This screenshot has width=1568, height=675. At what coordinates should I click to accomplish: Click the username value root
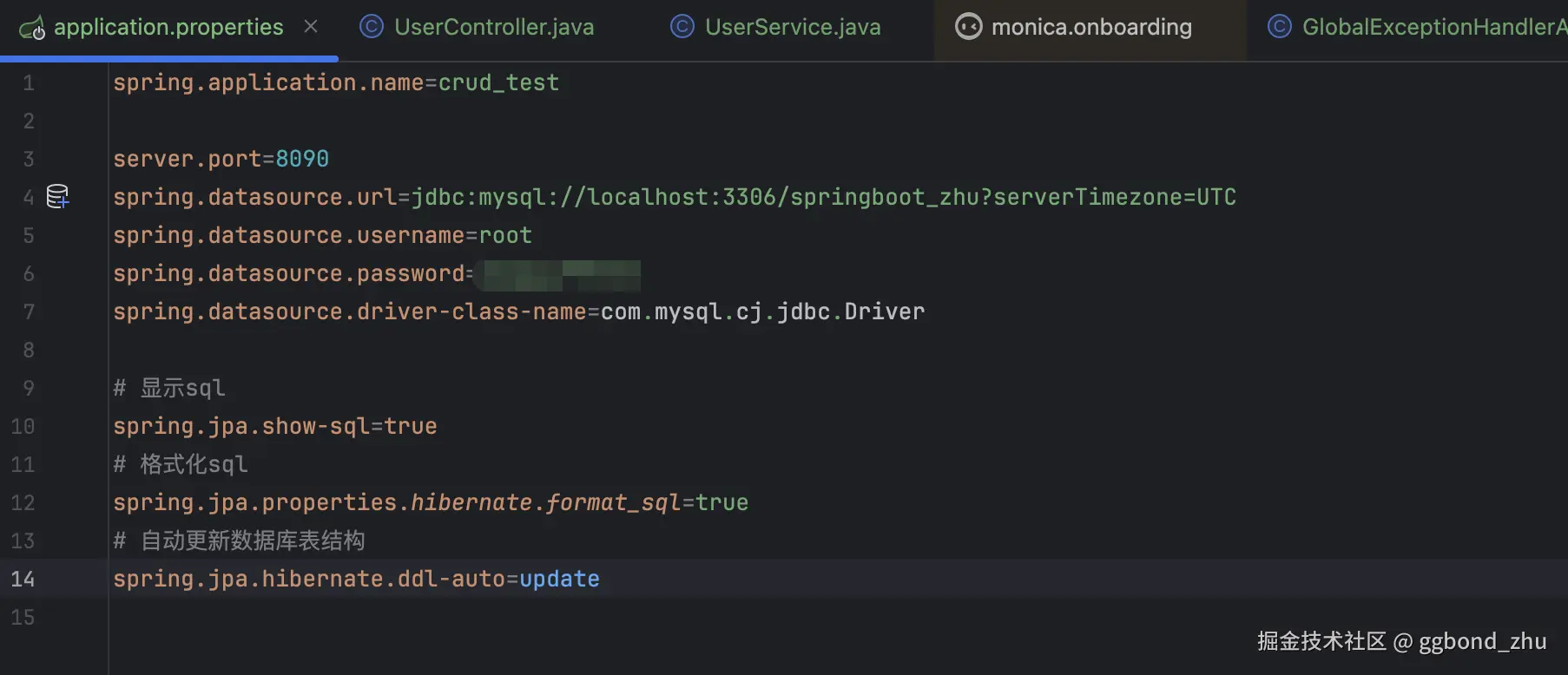505,235
